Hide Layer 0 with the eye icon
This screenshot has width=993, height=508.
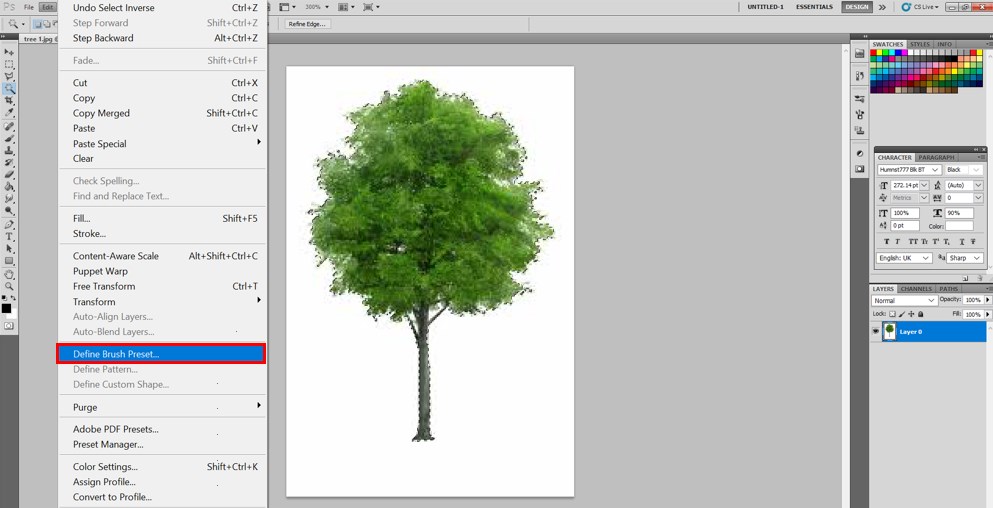click(876, 331)
